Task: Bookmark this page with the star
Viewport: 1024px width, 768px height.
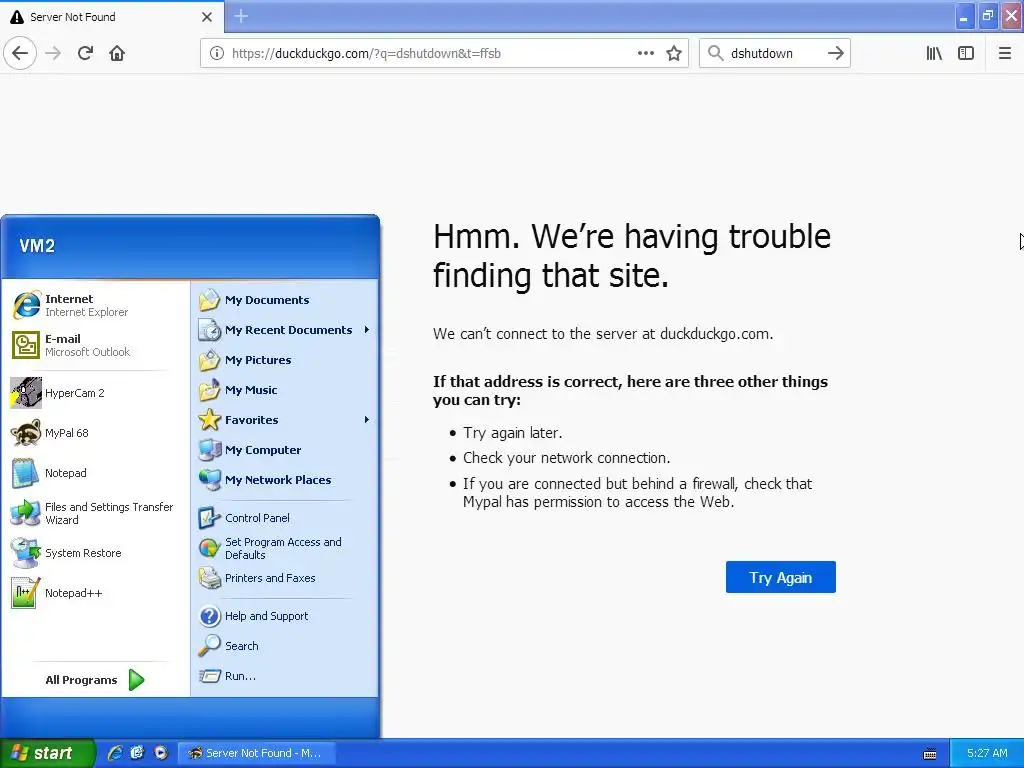Action: click(x=674, y=53)
